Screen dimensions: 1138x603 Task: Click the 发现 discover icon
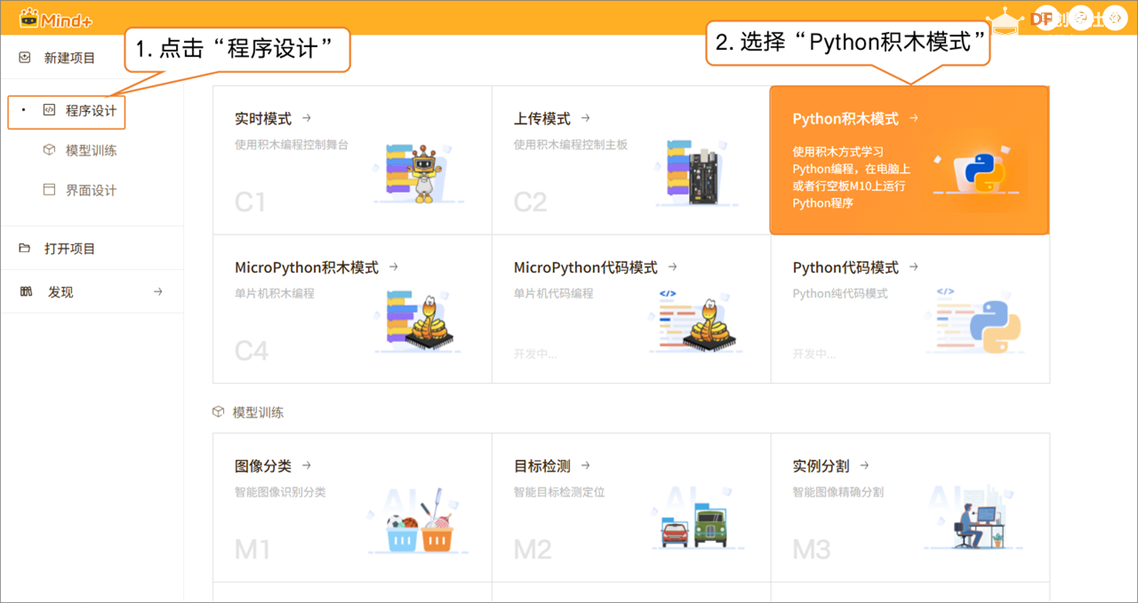(x=25, y=291)
